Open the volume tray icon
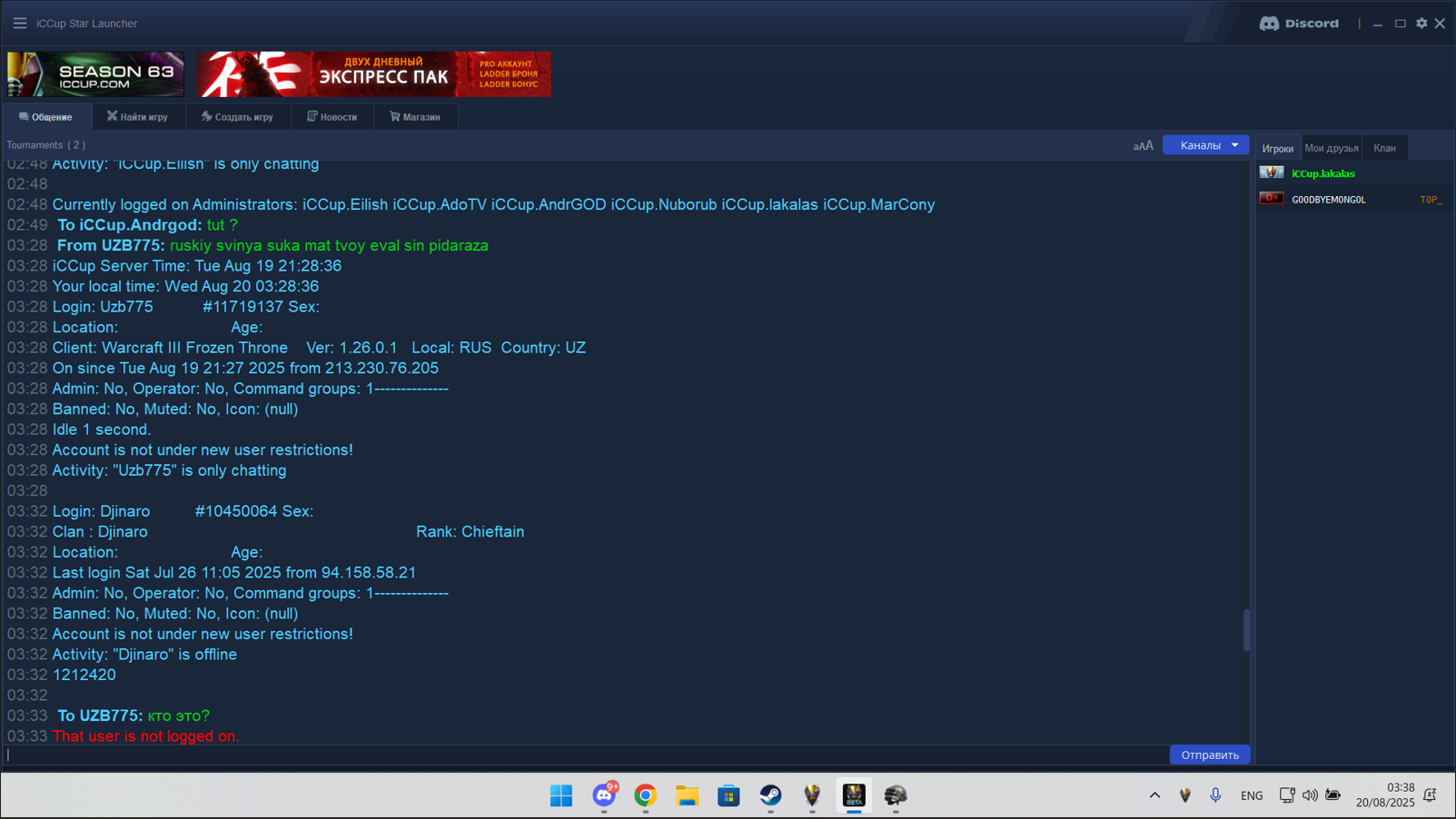The image size is (1456, 819). [1310, 795]
